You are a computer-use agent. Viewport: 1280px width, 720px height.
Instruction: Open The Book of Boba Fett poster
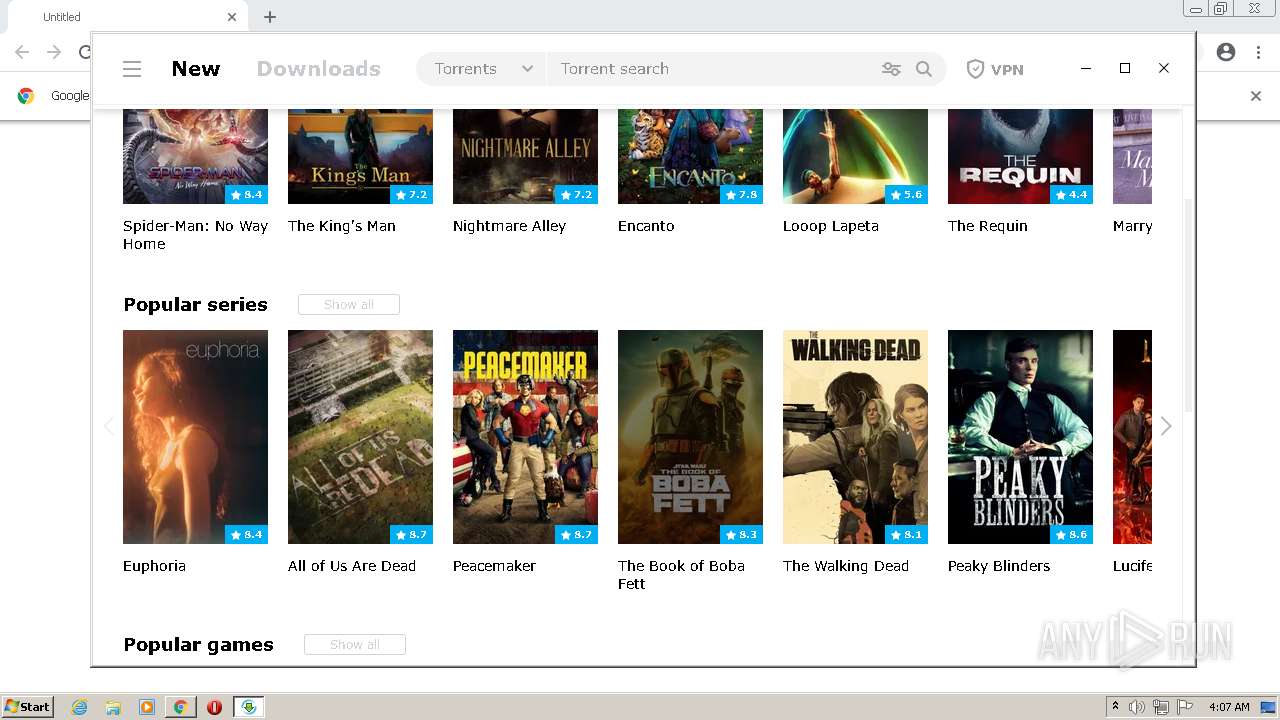click(690, 437)
